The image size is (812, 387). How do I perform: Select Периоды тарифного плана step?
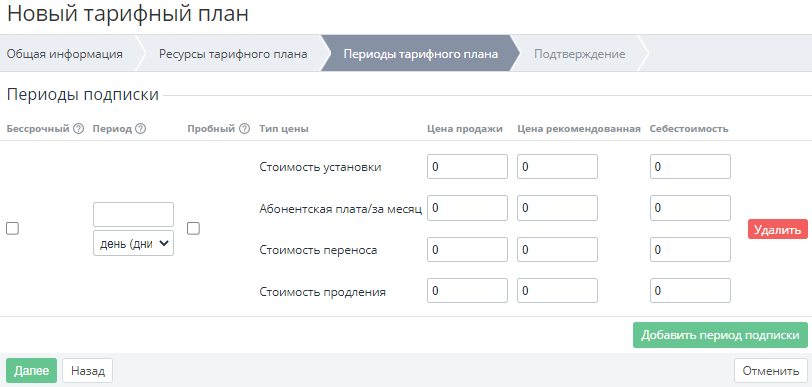coord(420,54)
